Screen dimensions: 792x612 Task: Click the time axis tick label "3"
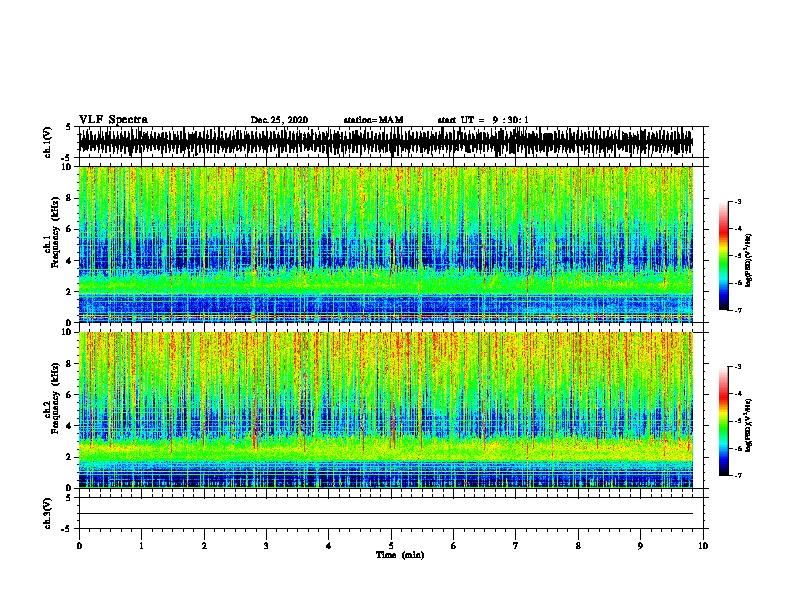pyautogui.click(x=266, y=546)
